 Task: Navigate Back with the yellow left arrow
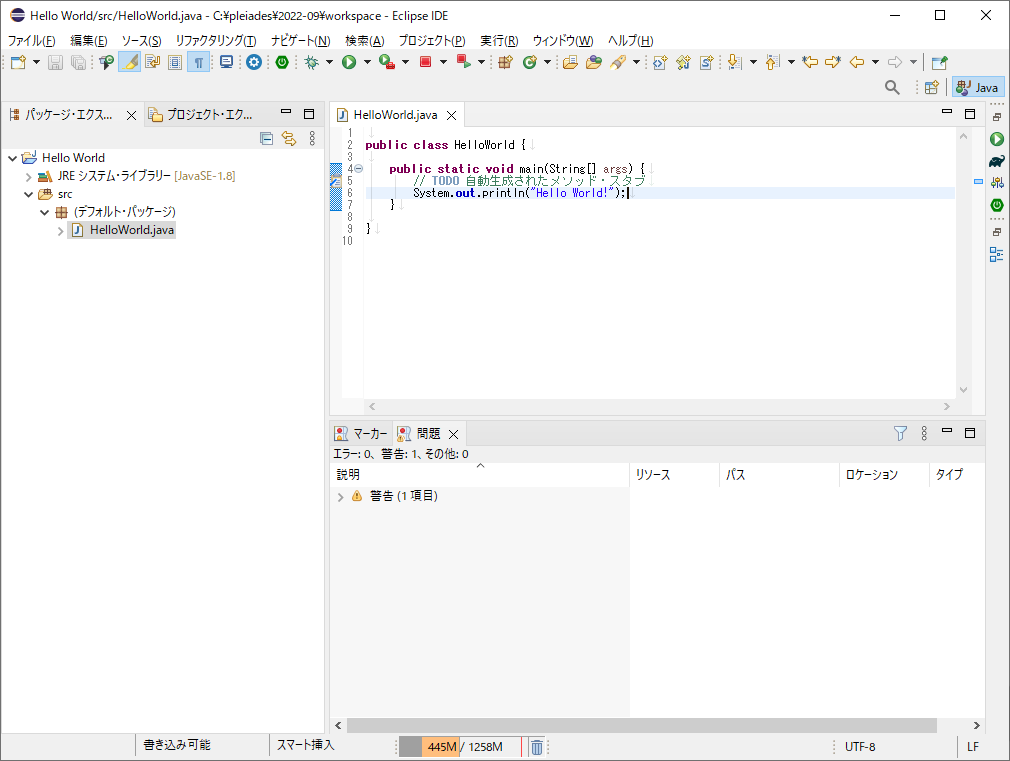pyautogui.click(x=857, y=63)
